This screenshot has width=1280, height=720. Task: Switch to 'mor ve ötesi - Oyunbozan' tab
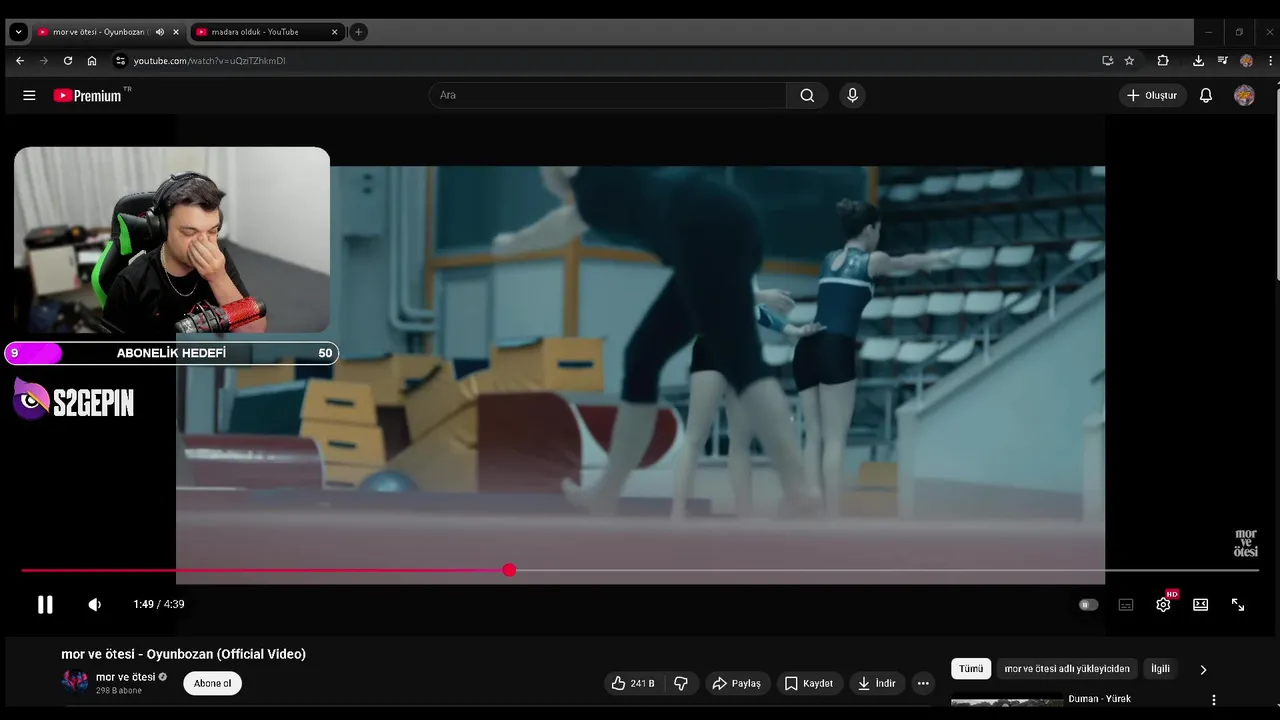[99, 32]
